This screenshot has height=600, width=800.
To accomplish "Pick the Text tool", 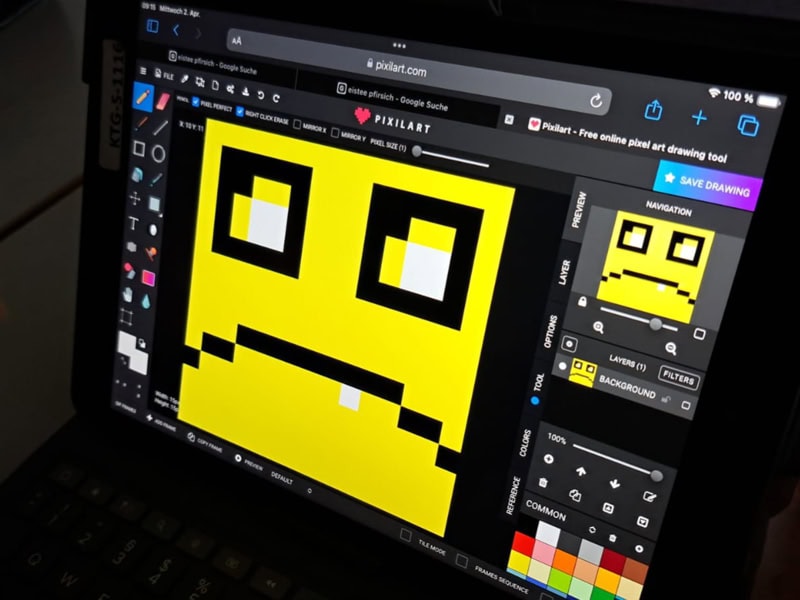I will point(132,224).
